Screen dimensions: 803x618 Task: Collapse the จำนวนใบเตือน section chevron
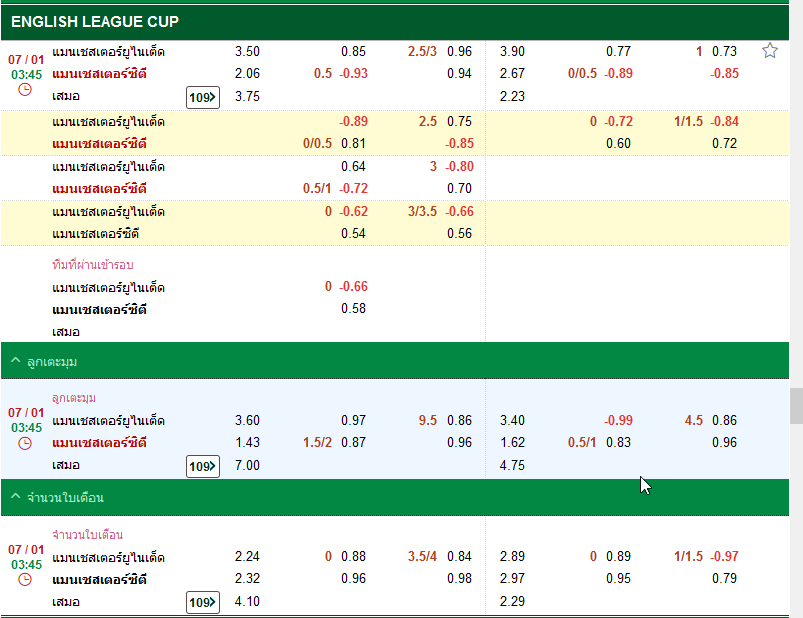click(15, 497)
